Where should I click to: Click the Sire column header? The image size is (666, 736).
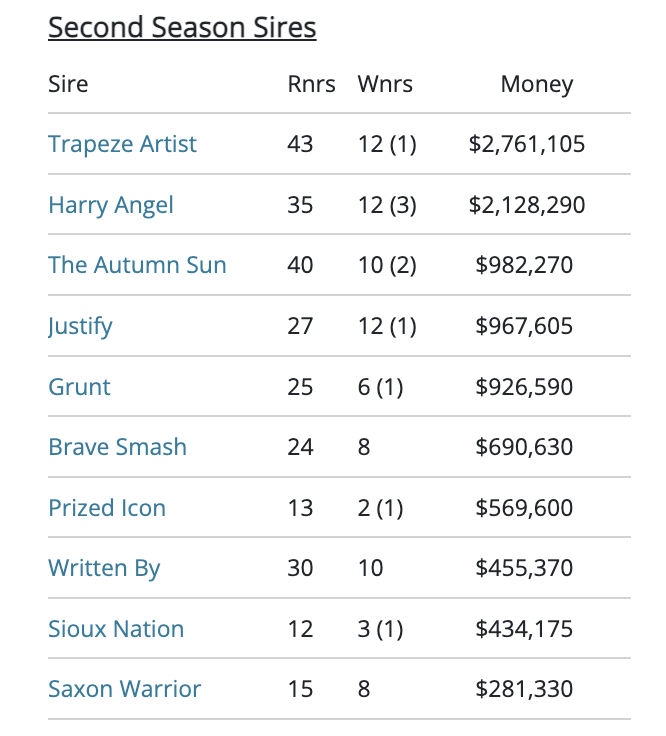tap(68, 84)
